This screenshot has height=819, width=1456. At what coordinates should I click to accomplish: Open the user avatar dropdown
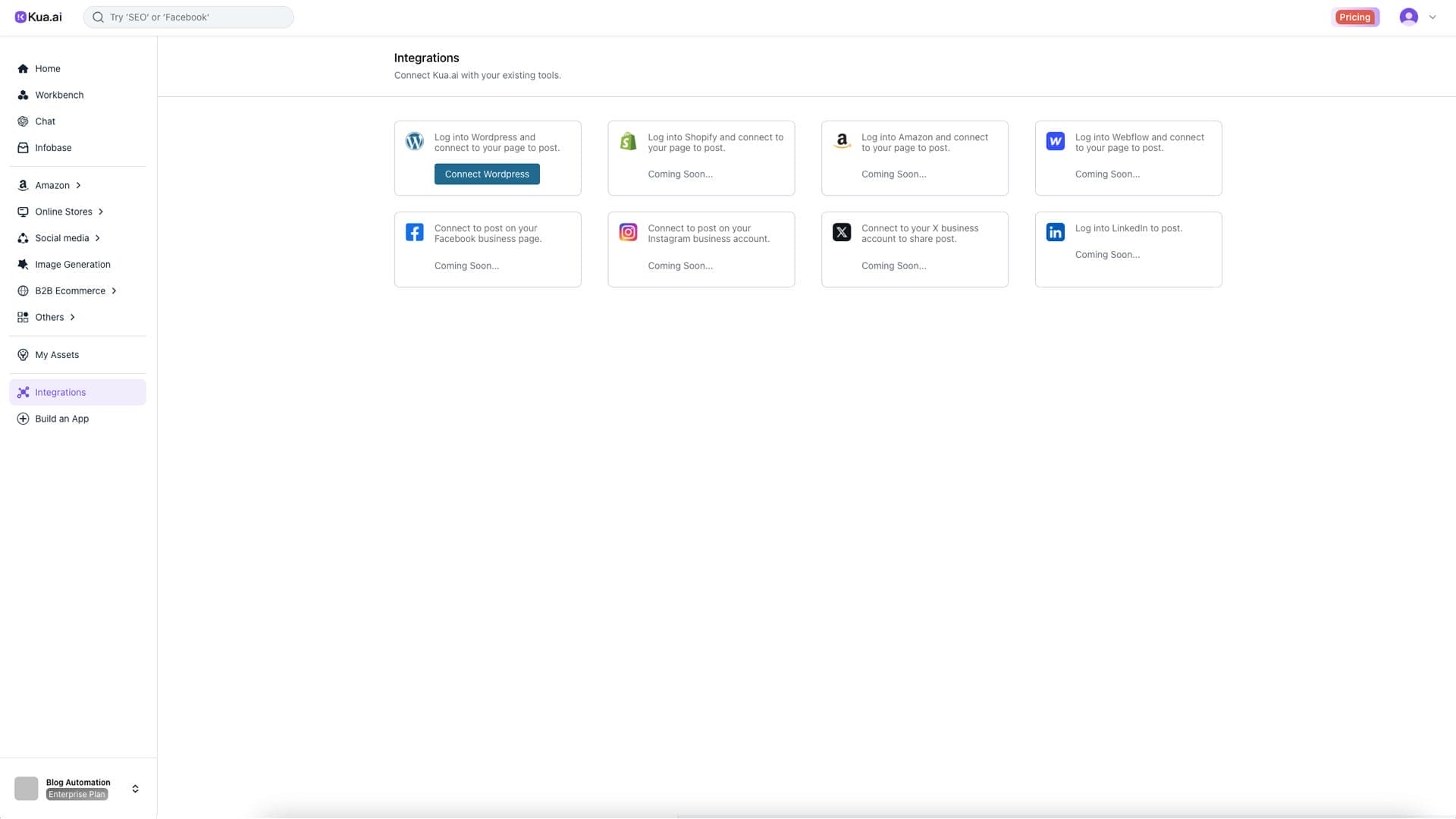(x=1417, y=17)
